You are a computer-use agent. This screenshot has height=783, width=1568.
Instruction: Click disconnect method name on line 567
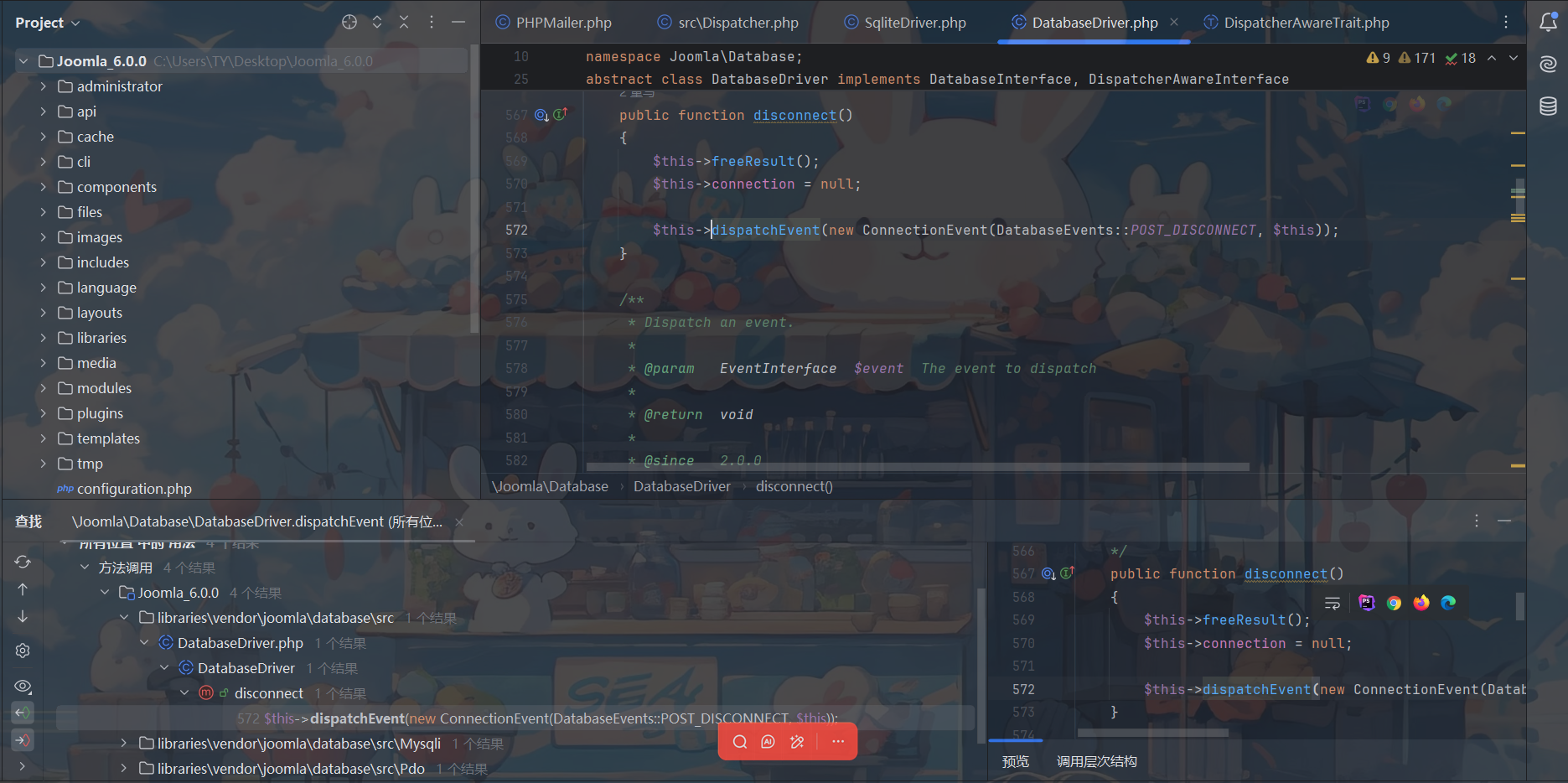(794, 116)
